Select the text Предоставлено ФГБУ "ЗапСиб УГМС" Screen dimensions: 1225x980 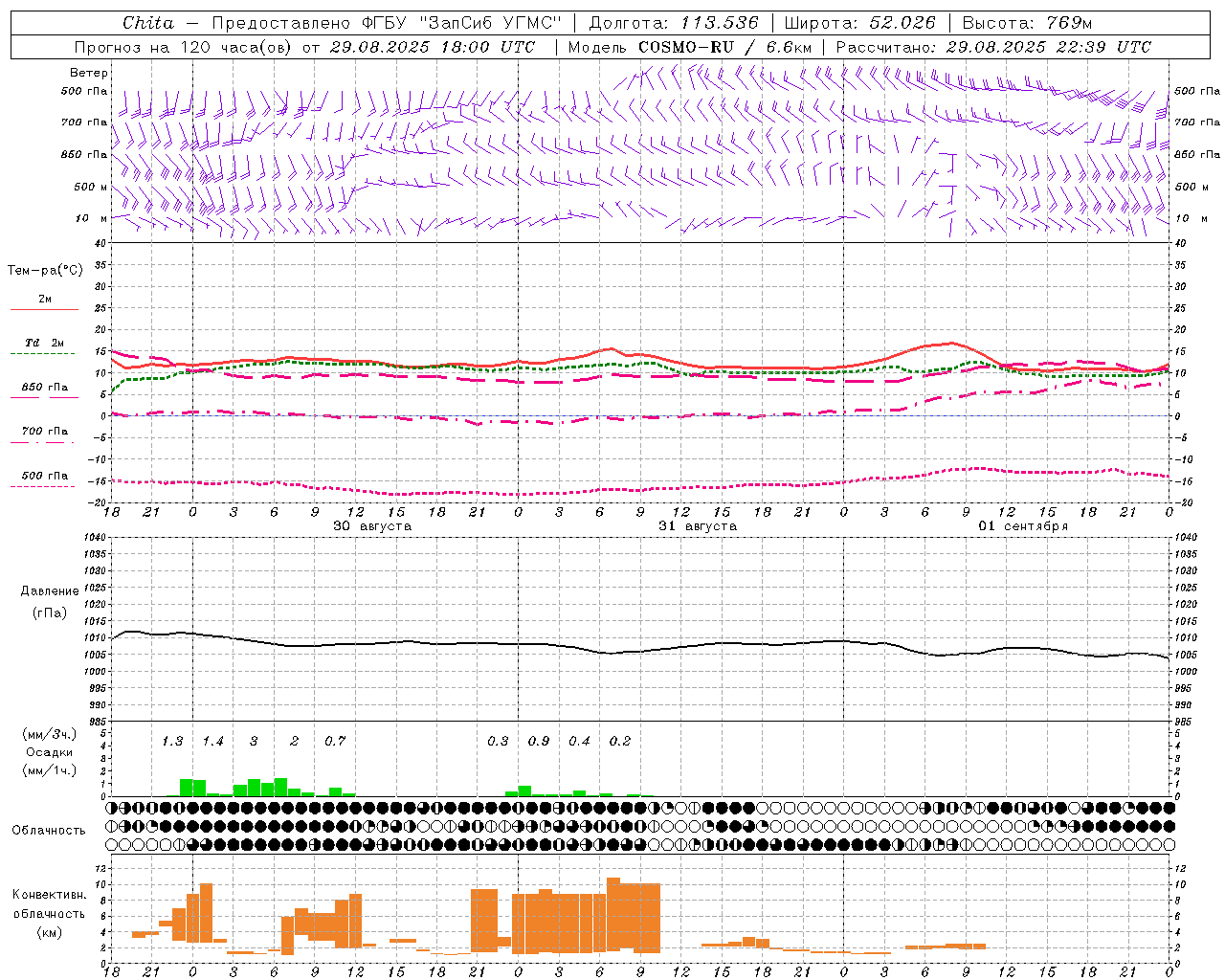click(387, 23)
